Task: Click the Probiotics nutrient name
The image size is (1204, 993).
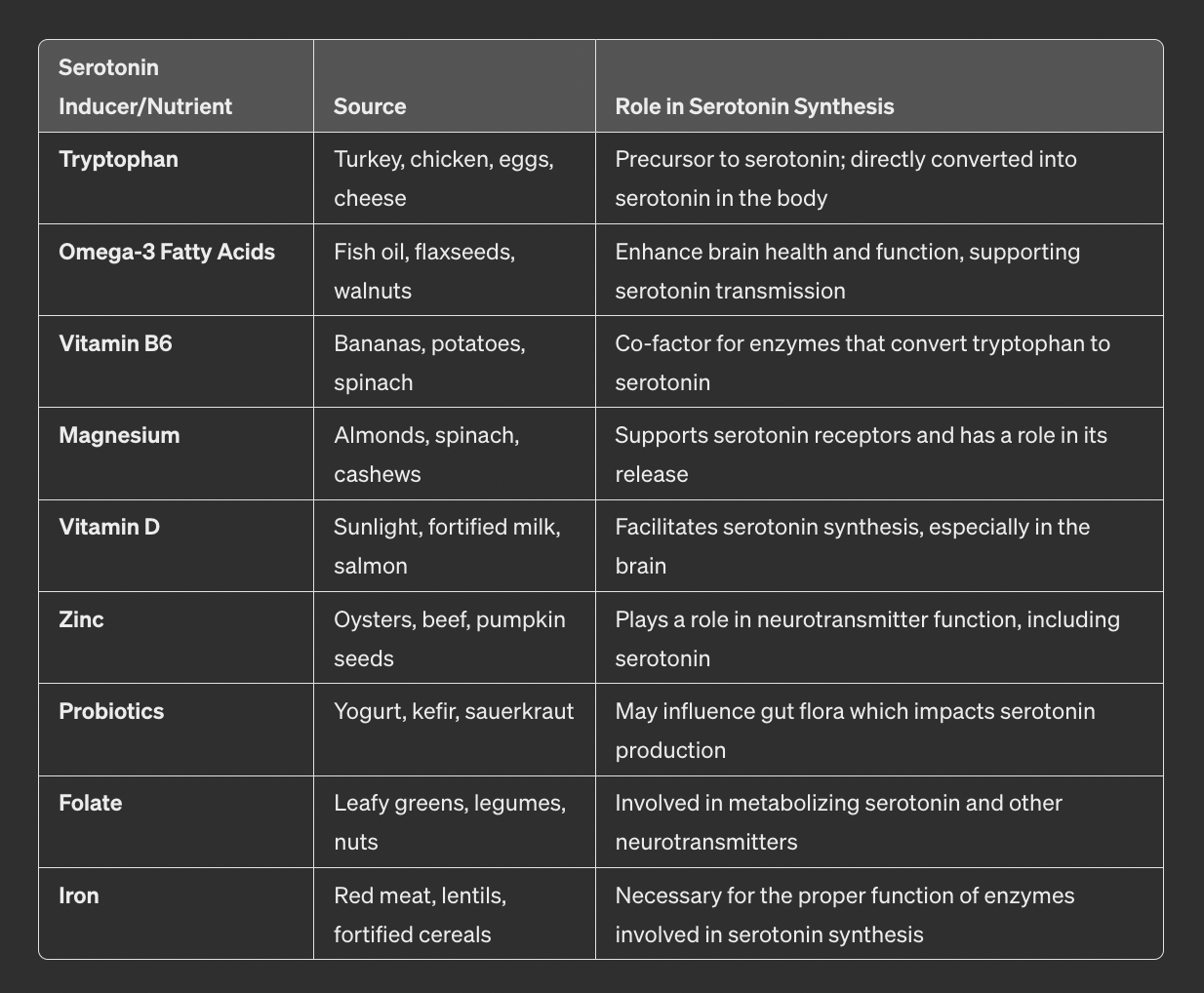Action: [x=111, y=711]
